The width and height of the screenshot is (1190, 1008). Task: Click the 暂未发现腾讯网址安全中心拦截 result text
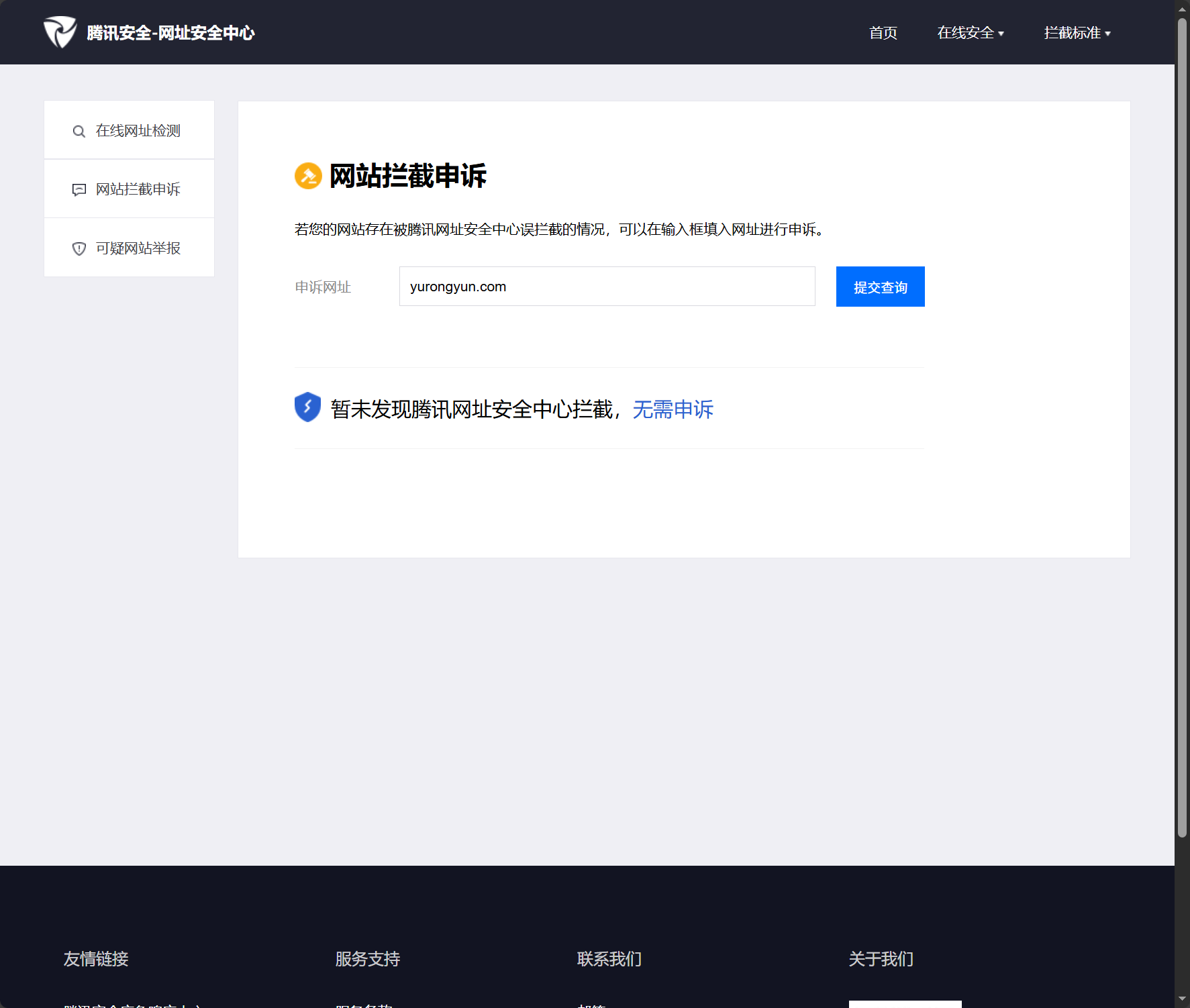click(x=472, y=409)
